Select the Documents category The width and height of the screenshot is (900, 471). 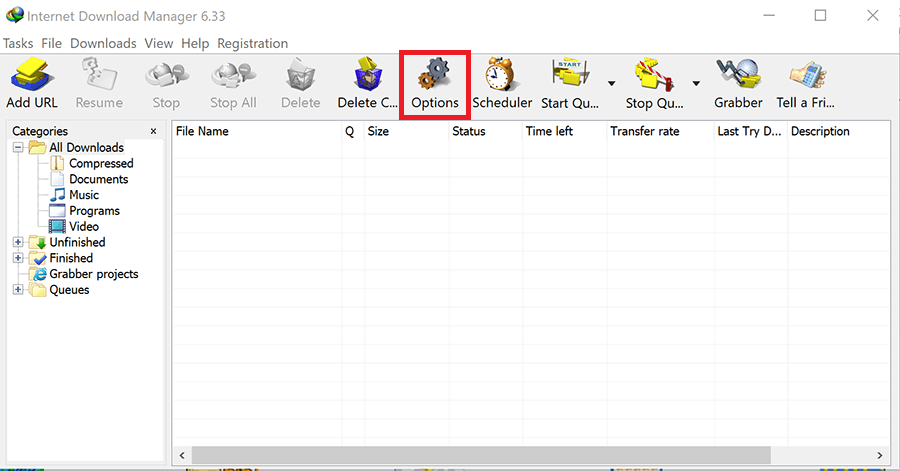pyautogui.click(x=99, y=179)
